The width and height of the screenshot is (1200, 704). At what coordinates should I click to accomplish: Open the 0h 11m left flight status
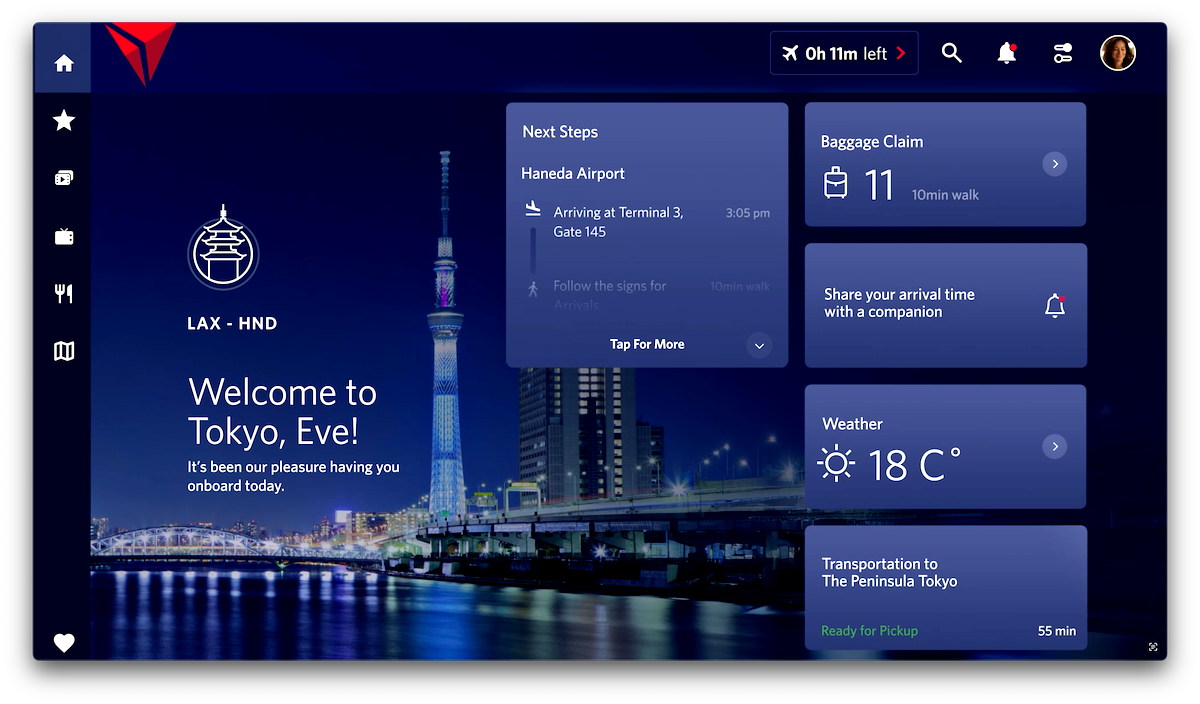[x=843, y=52]
